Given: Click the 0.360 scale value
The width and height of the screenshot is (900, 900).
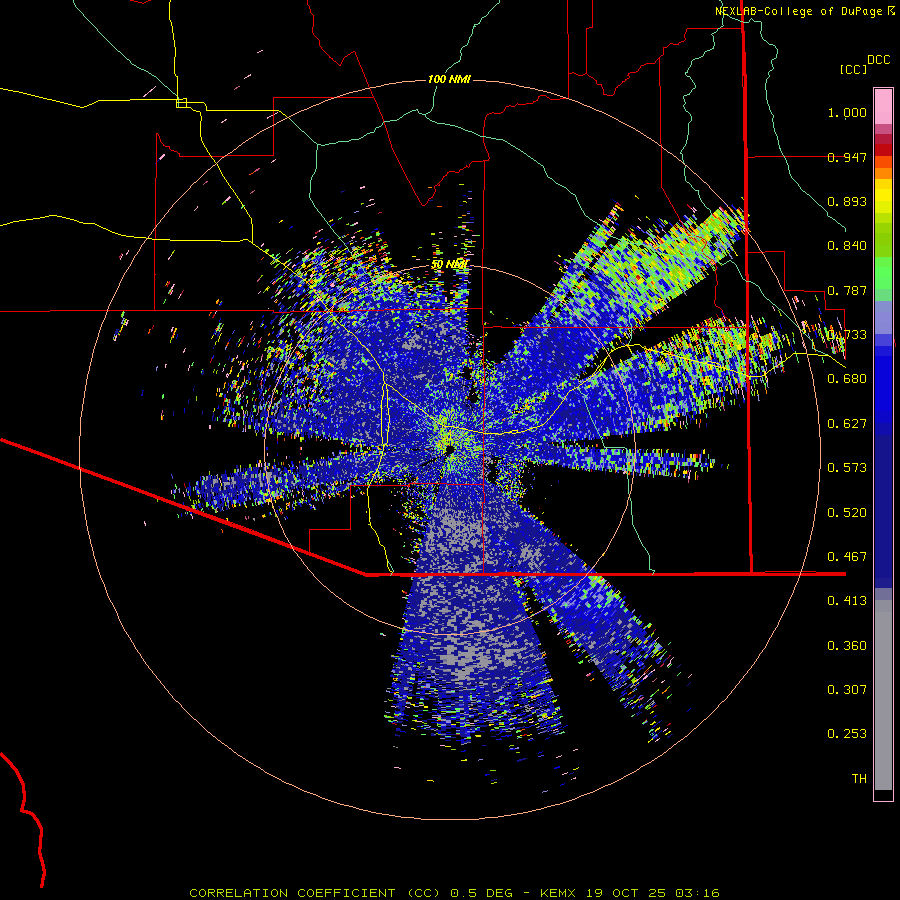Looking at the screenshot, I should (847, 646).
